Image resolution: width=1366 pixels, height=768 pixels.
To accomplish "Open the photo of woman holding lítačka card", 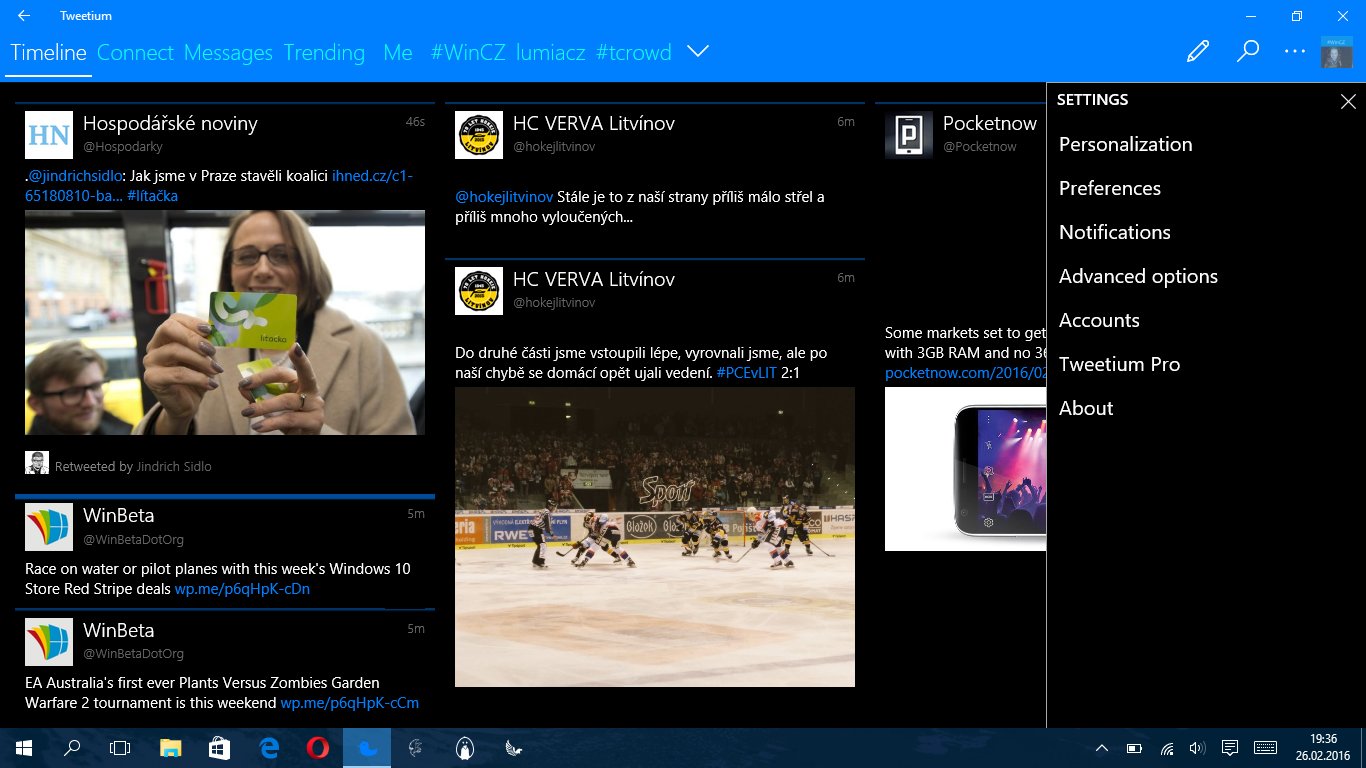I will point(225,322).
